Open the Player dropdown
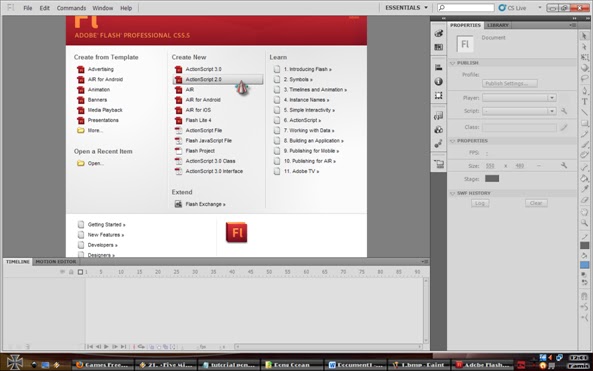This screenshot has width=593, height=371. pos(519,98)
